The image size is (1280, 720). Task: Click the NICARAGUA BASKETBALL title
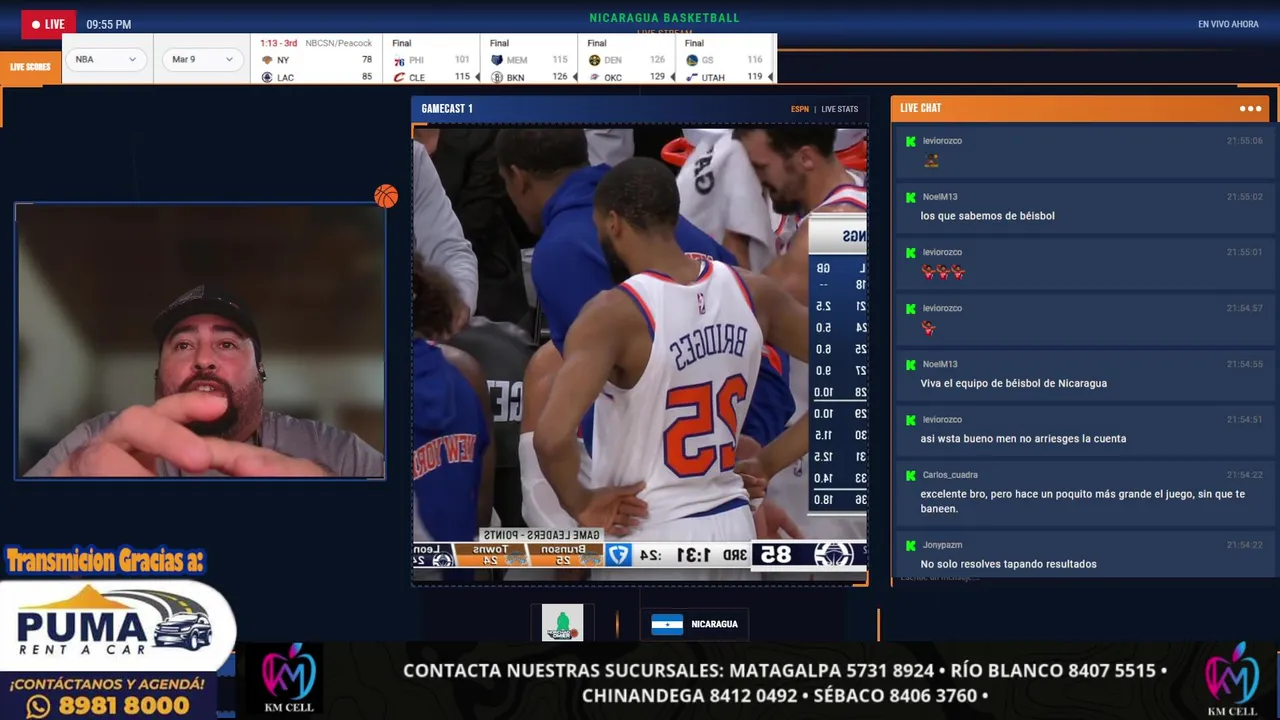664,18
